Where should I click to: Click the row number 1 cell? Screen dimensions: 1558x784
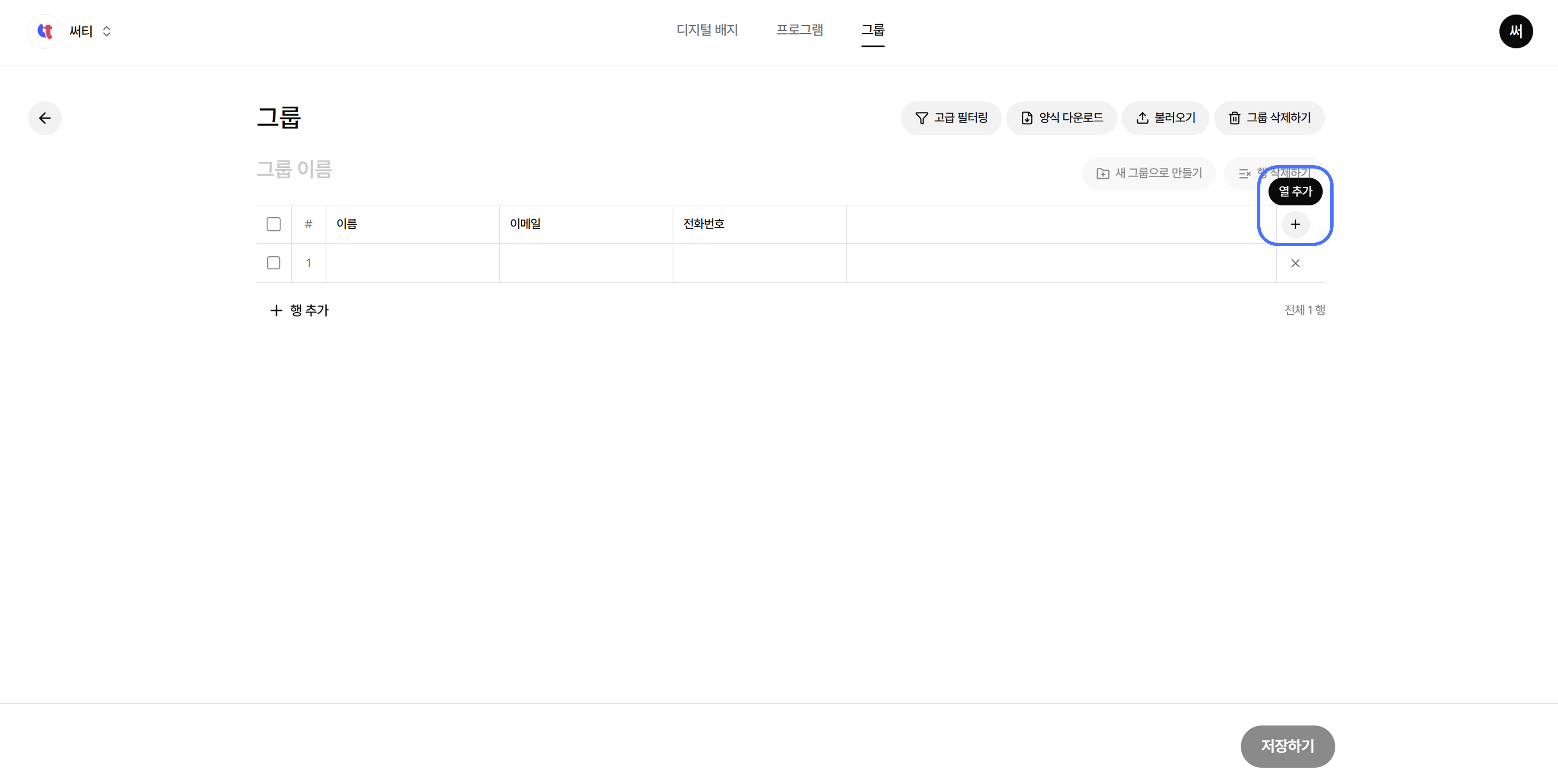coord(308,263)
